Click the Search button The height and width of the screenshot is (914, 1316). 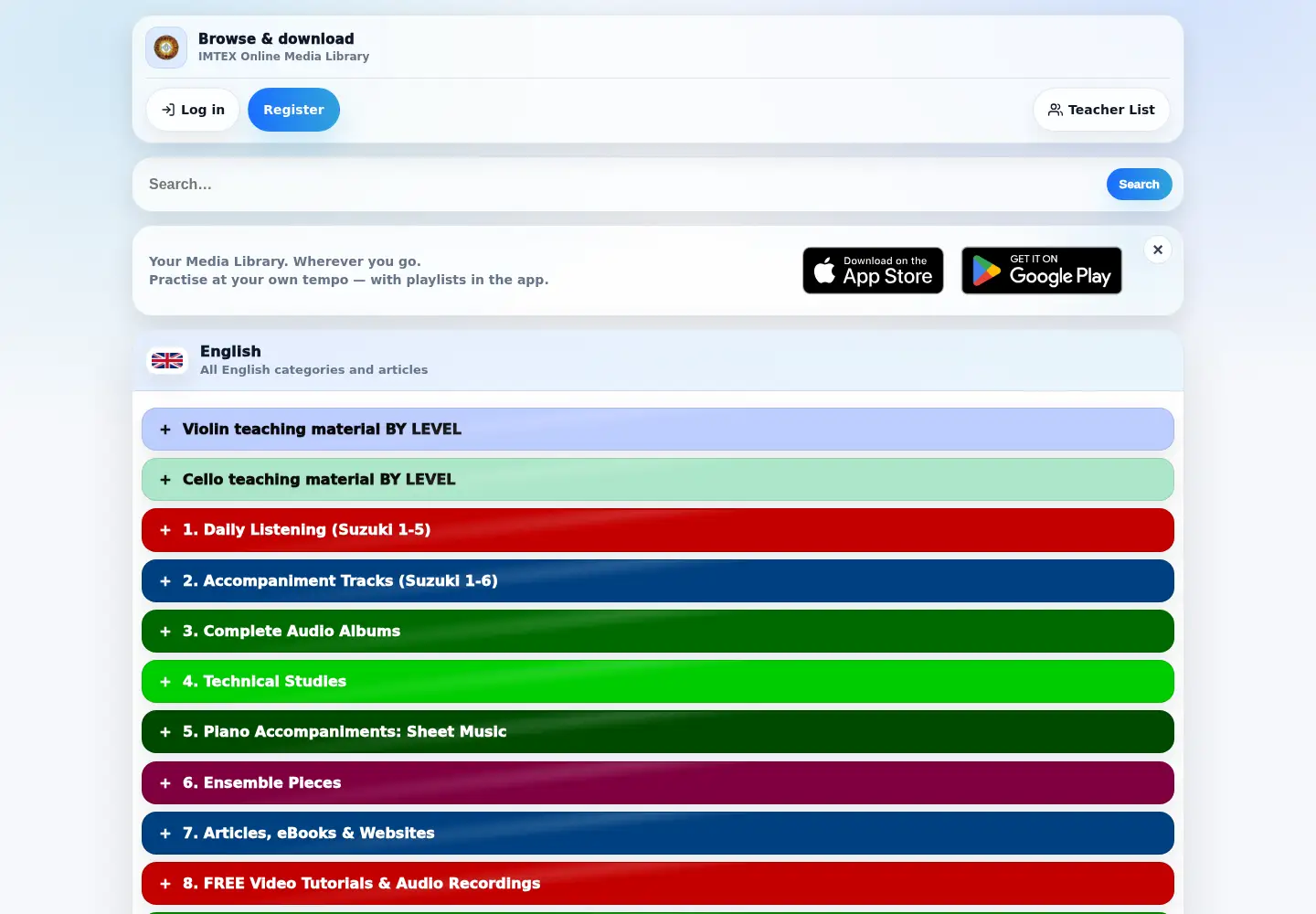point(1139,185)
